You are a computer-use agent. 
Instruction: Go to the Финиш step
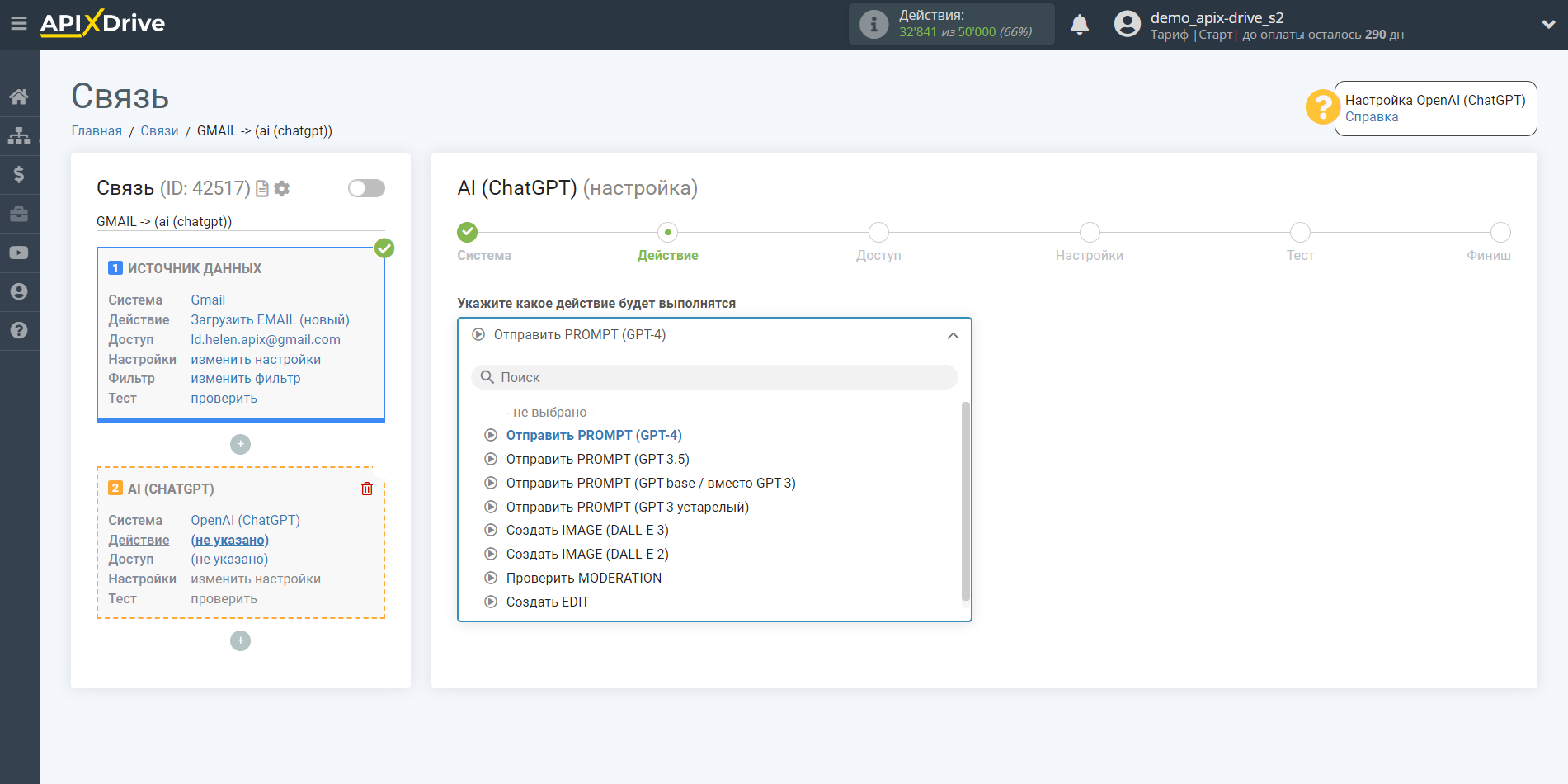click(1500, 232)
